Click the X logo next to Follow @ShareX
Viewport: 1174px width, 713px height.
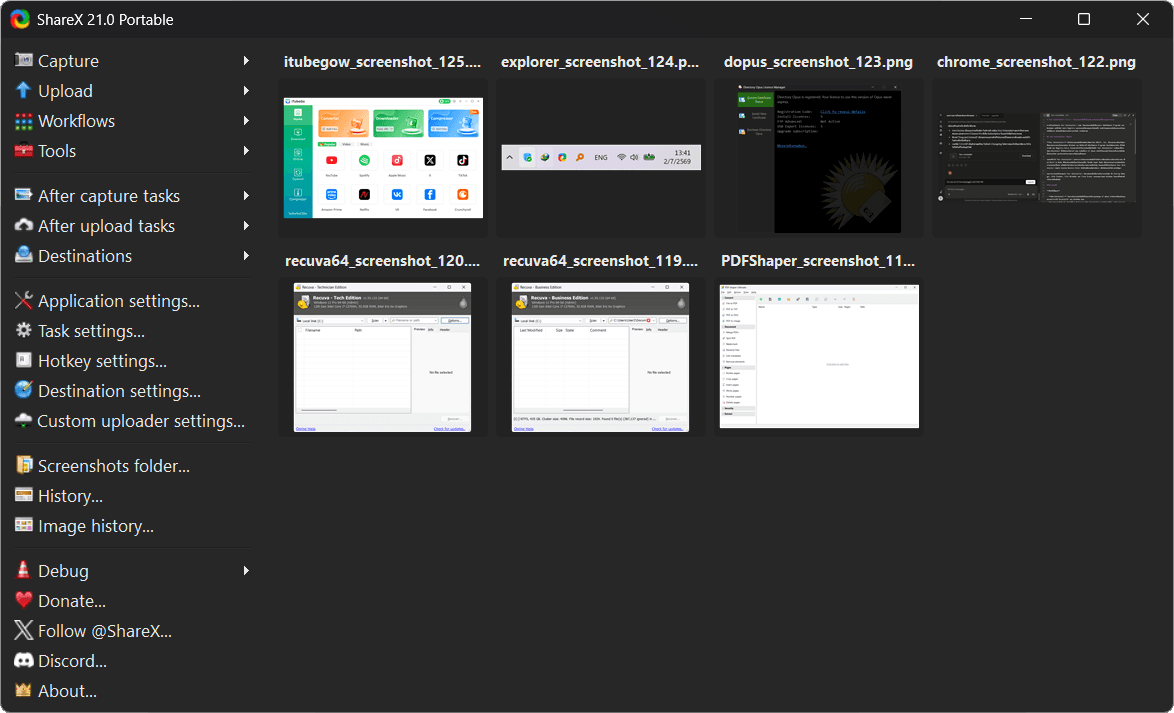point(24,631)
